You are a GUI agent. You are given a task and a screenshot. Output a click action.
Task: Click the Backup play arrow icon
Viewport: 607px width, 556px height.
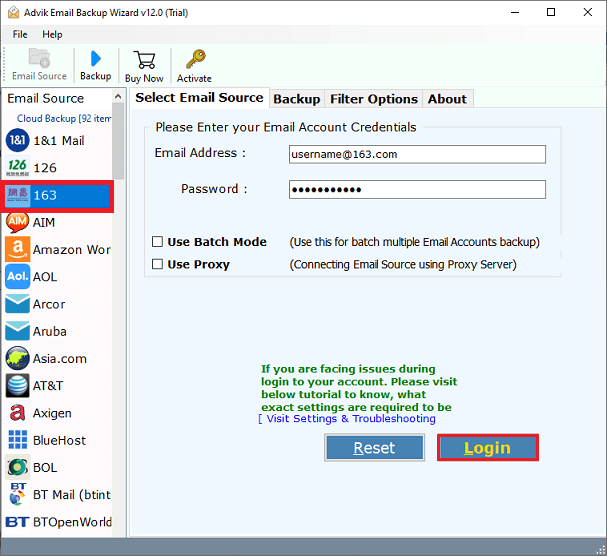tap(95, 59)
